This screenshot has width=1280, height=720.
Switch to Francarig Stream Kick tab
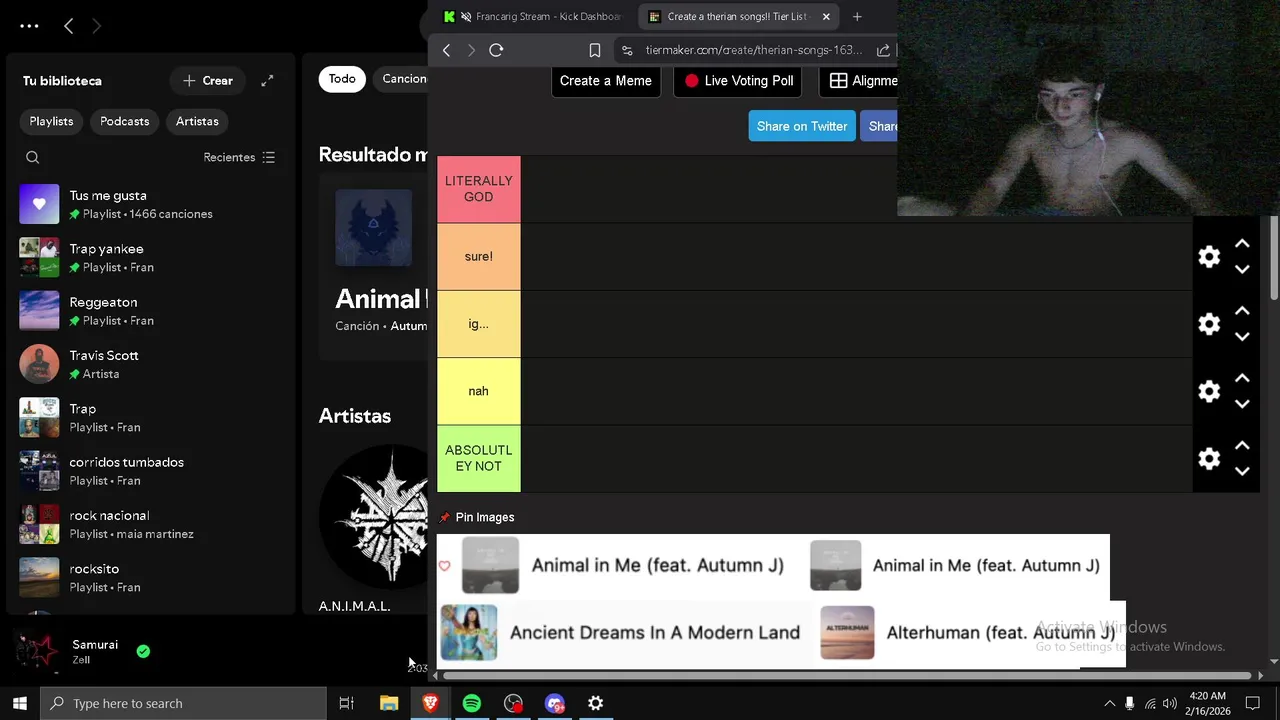pos(536,16)
